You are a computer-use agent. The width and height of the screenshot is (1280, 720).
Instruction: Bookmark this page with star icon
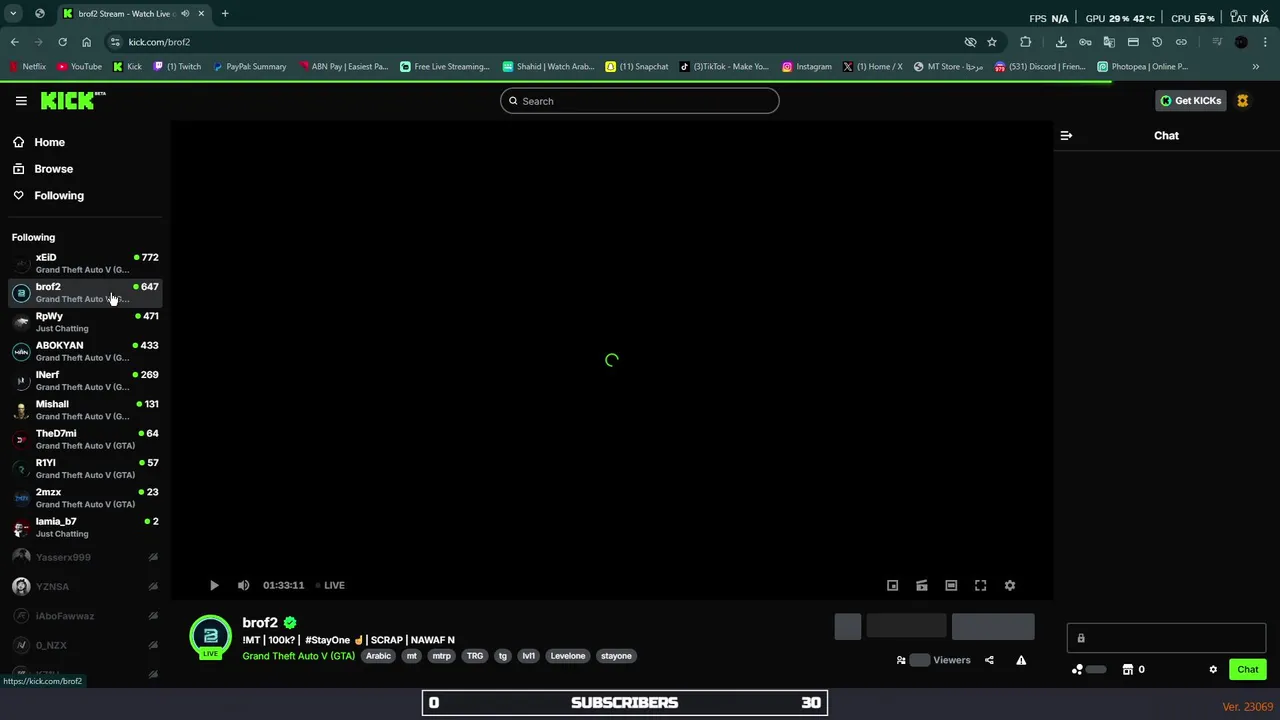[x=992, y=42]
